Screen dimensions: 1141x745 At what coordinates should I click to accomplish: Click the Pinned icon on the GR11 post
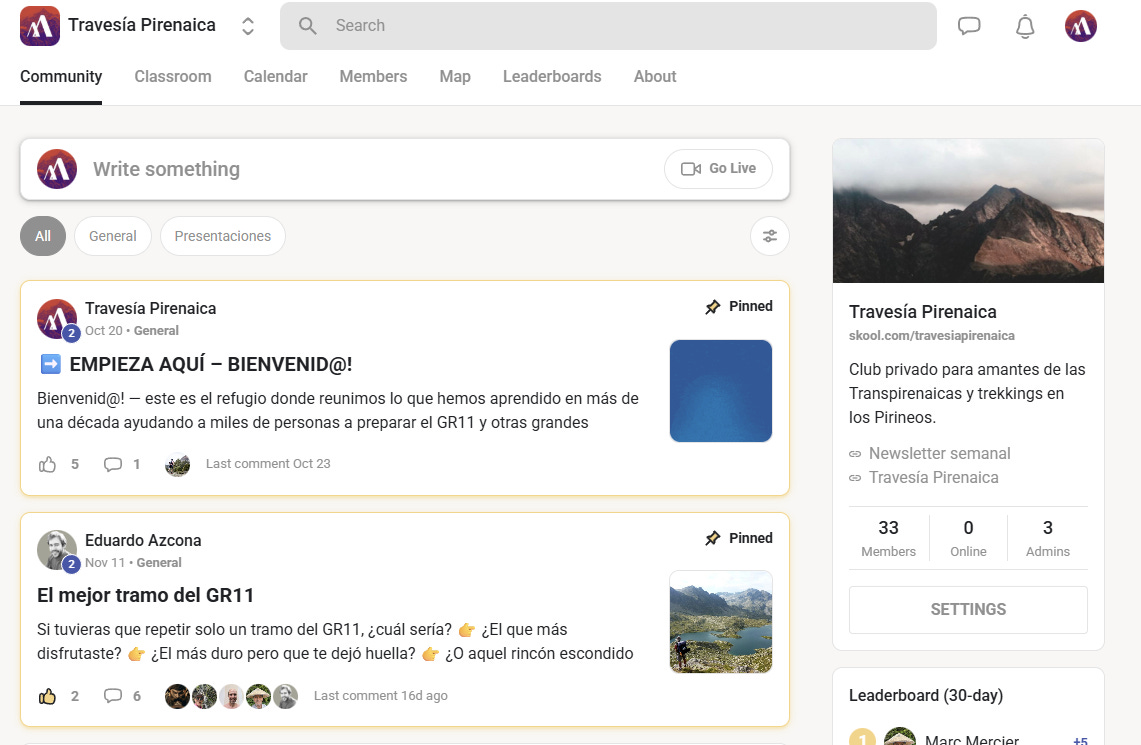(712, 538)
